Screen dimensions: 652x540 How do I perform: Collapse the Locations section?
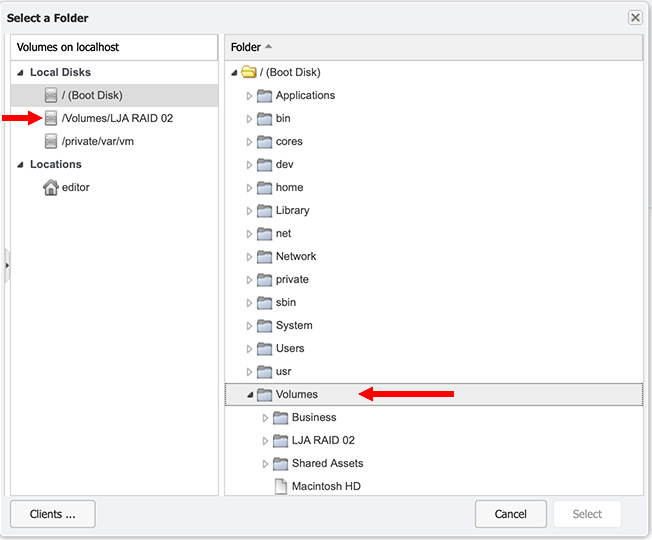click(20, 165)
